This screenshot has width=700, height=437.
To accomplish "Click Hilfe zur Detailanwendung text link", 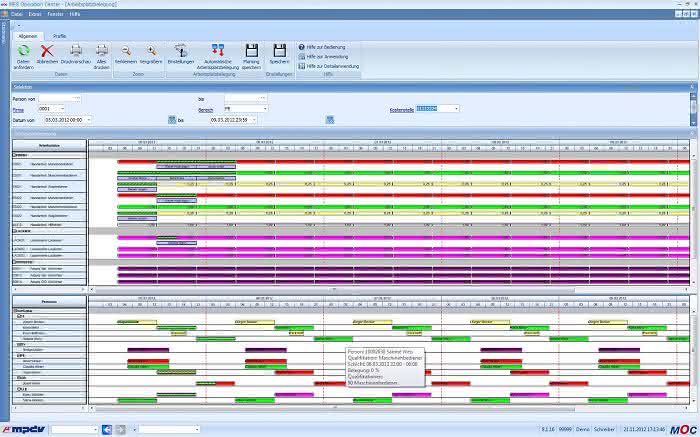I will tap(333, 66).
